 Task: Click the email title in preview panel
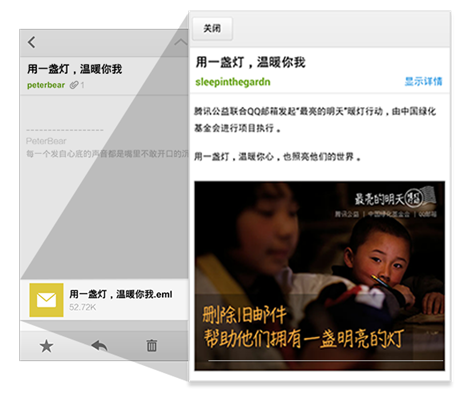tap(250, 62)
